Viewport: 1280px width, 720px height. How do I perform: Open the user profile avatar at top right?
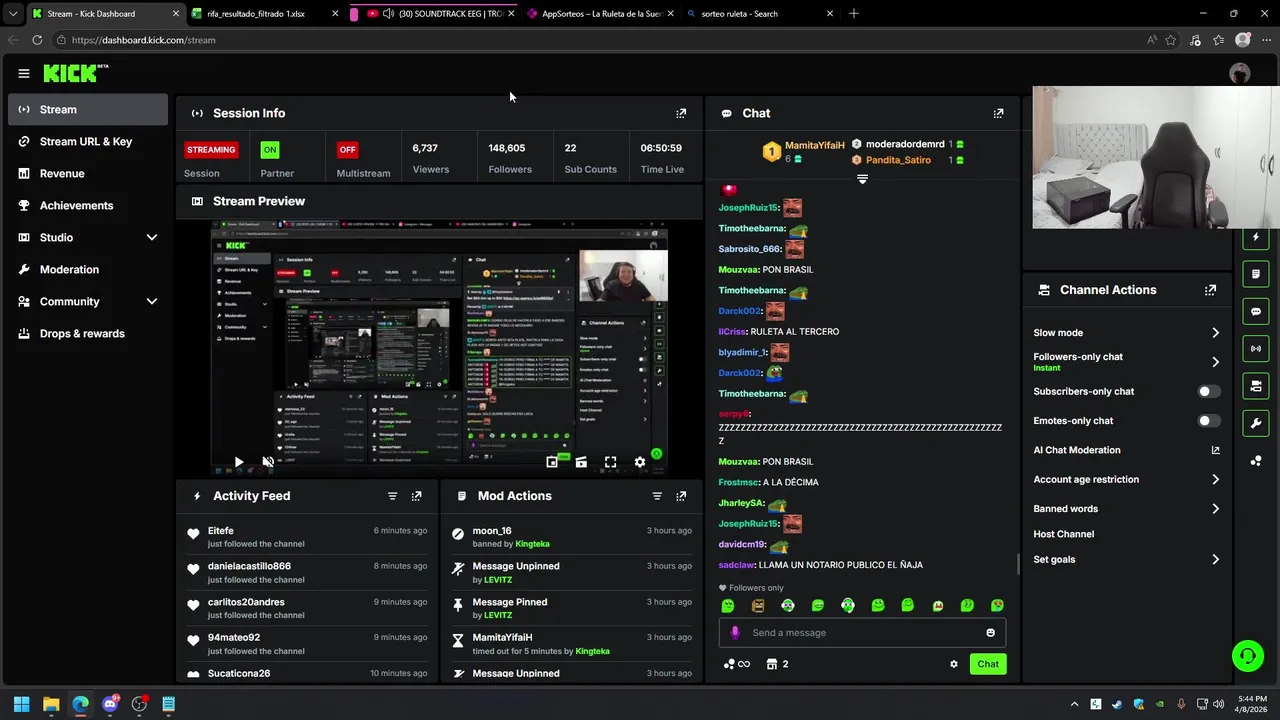click(x=1240, y=73)
